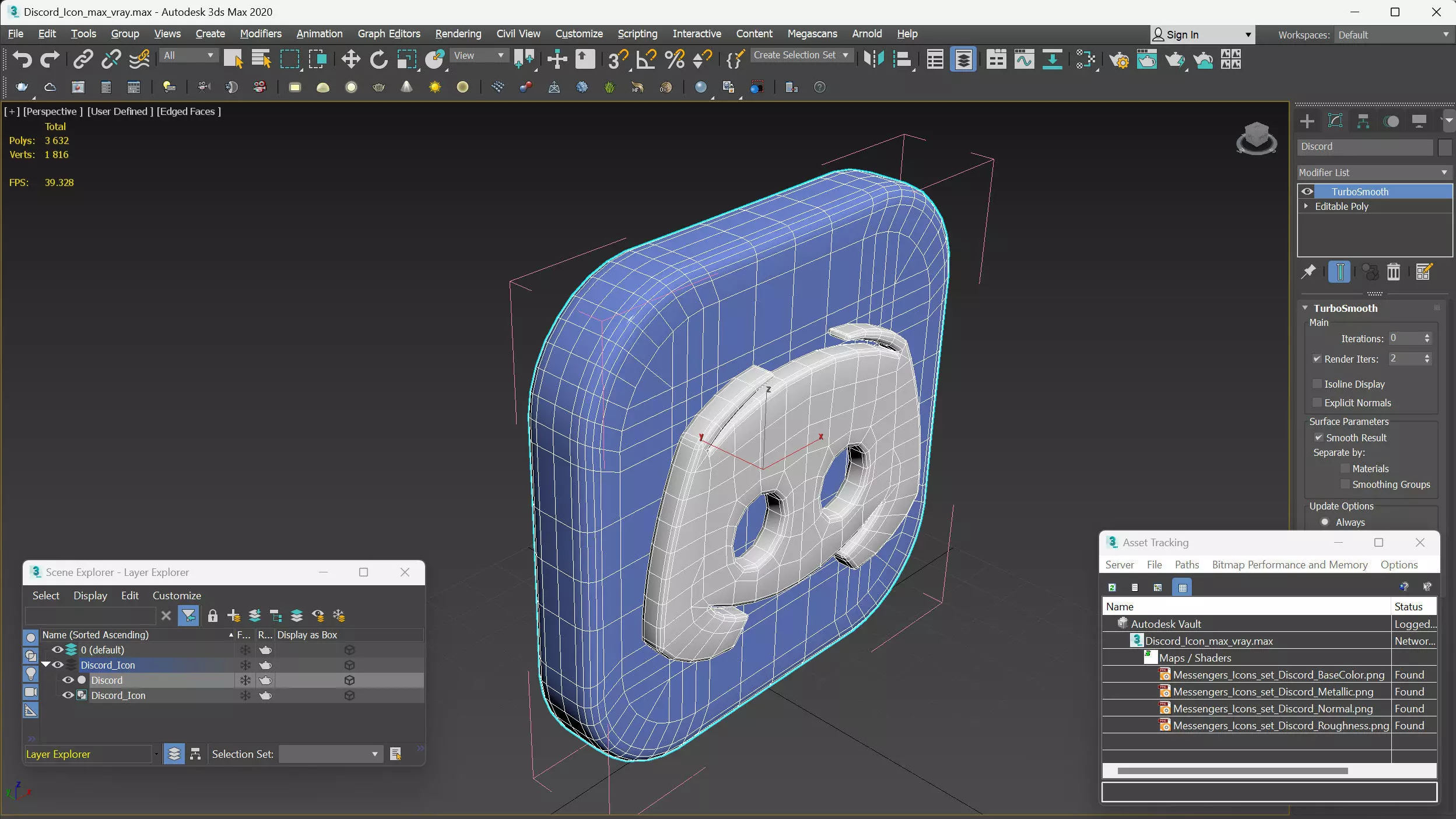Click the Mirror tool icon
Image resolution: width=1456 pixels, height=819 pixels.
click(x=873, y=59)
